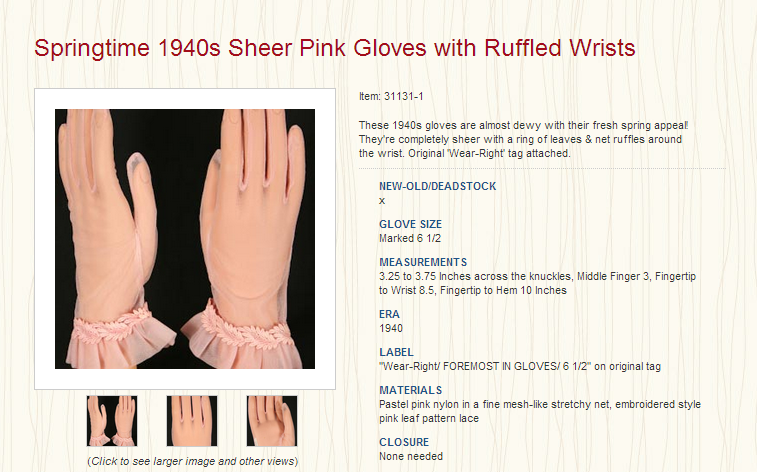Click the Springtime 1940s Sheer Pink Gloves title
Viewport: 757px width, 472px height.
click(335, 48)
